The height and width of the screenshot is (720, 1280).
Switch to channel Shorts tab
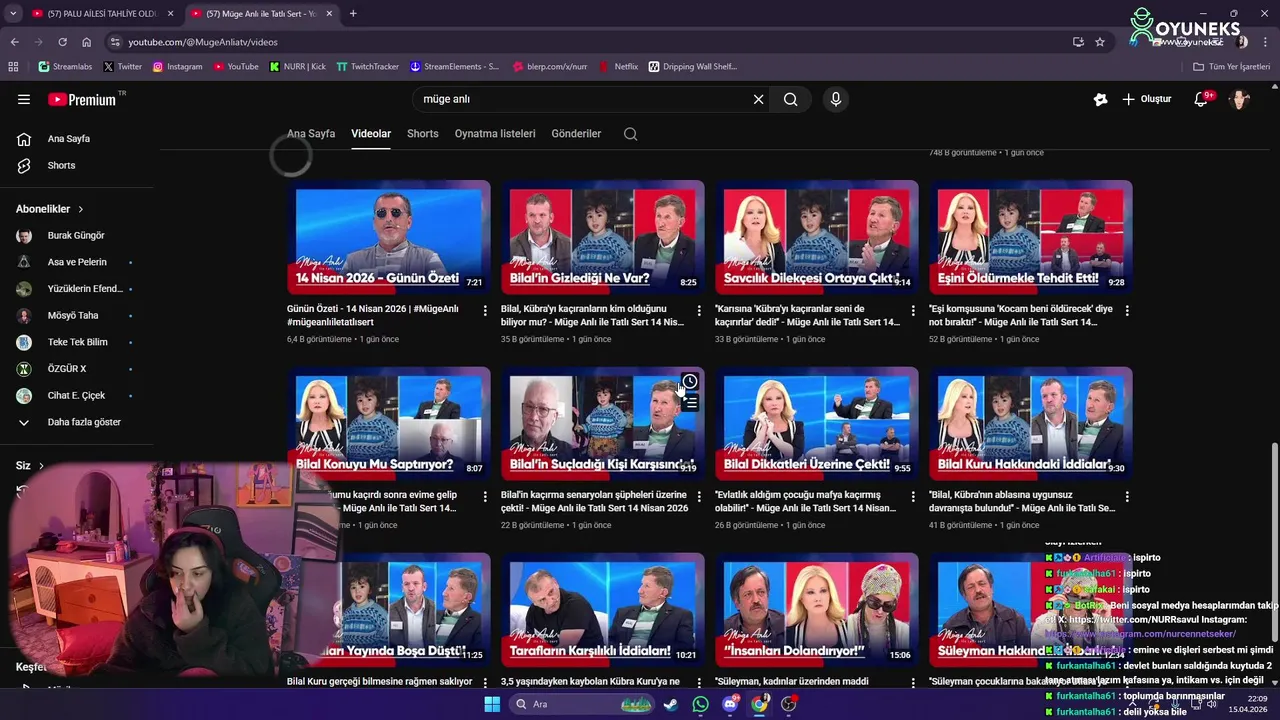pyautogui.click(x=422, y=133)
